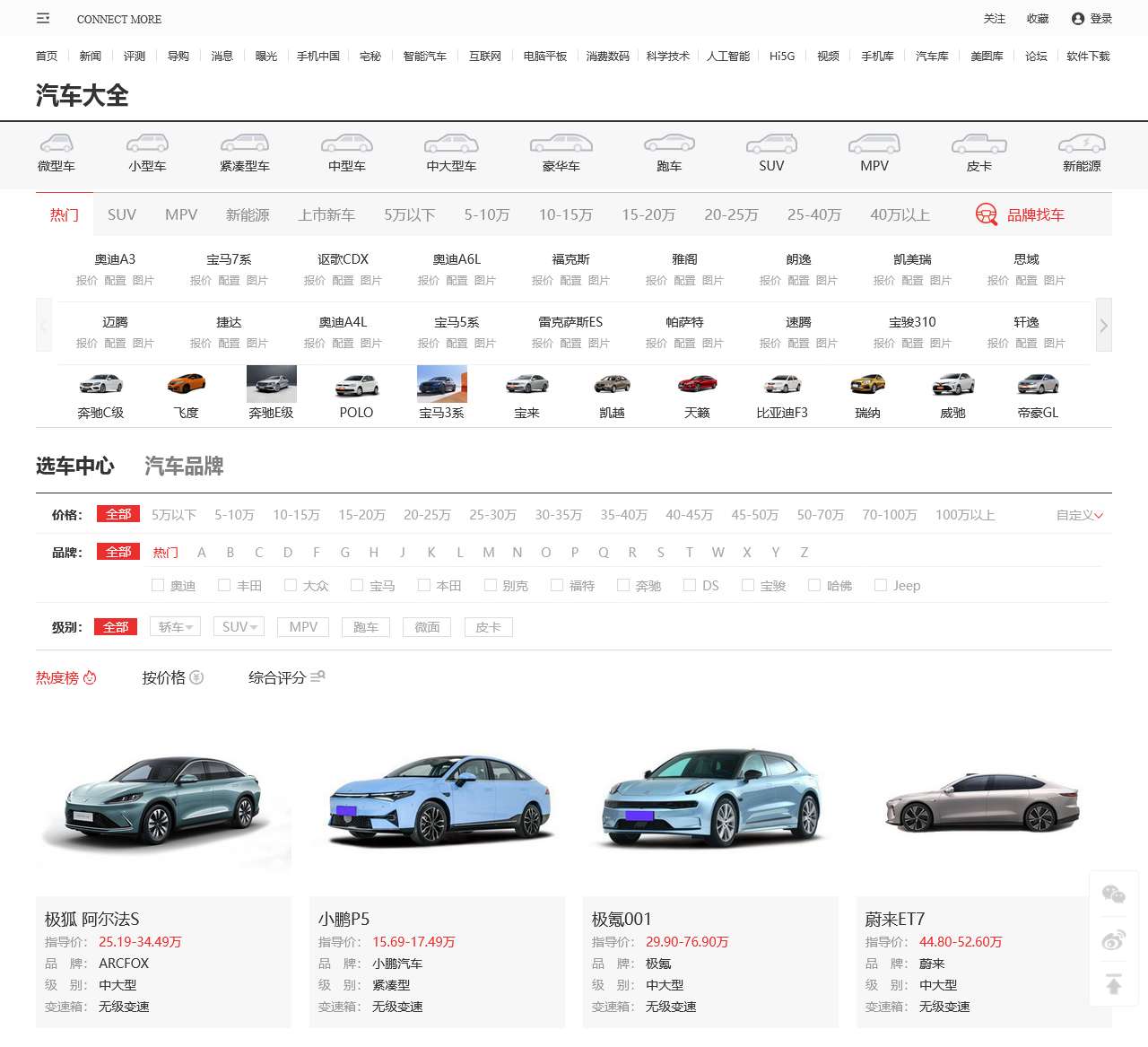Open 汽车库 in the top navigation
Screen dimensions: 1148x1047
coord(932,56)
